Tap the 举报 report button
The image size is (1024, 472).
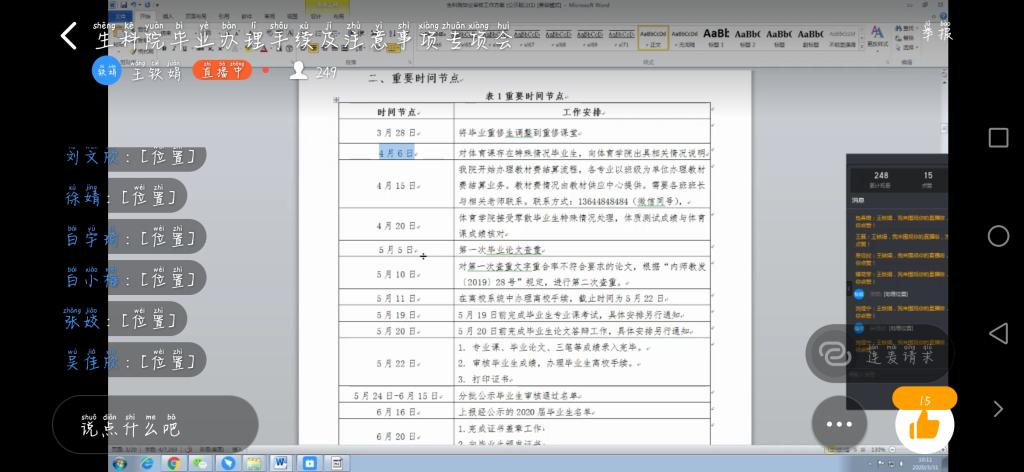pyautogui.click(x=937, y=33)
